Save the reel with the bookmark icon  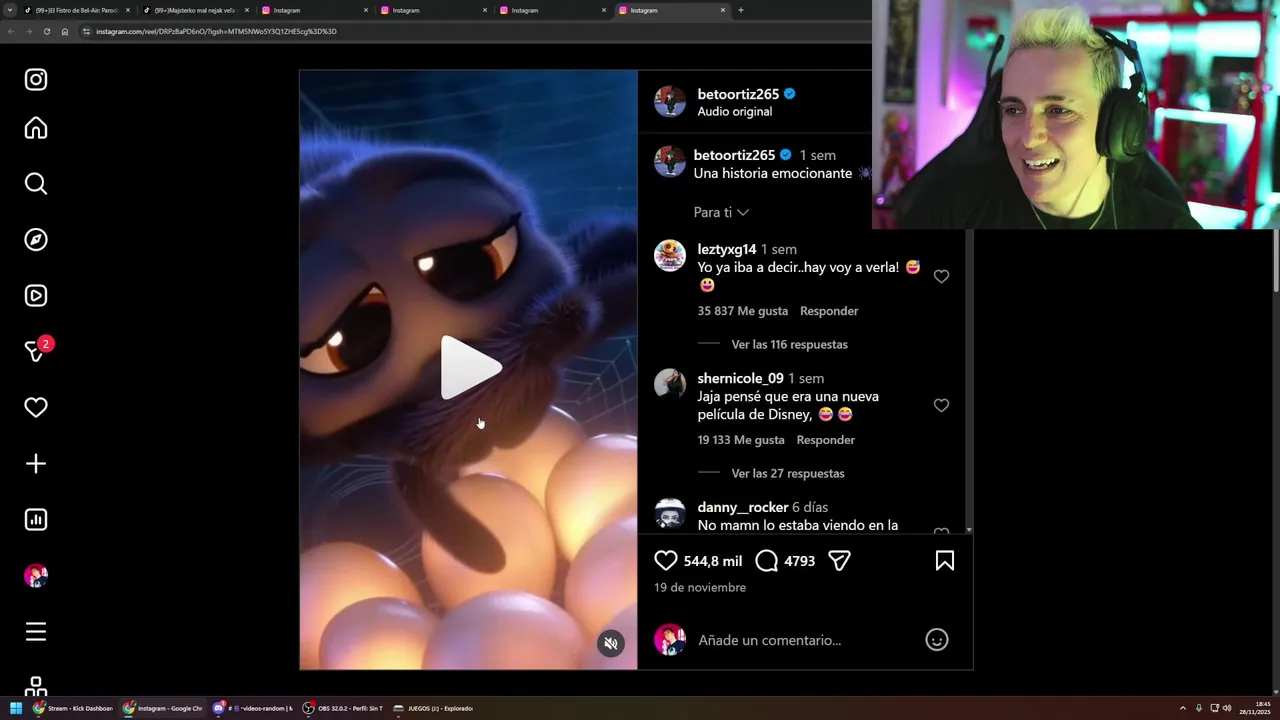(x=945, y=561)
